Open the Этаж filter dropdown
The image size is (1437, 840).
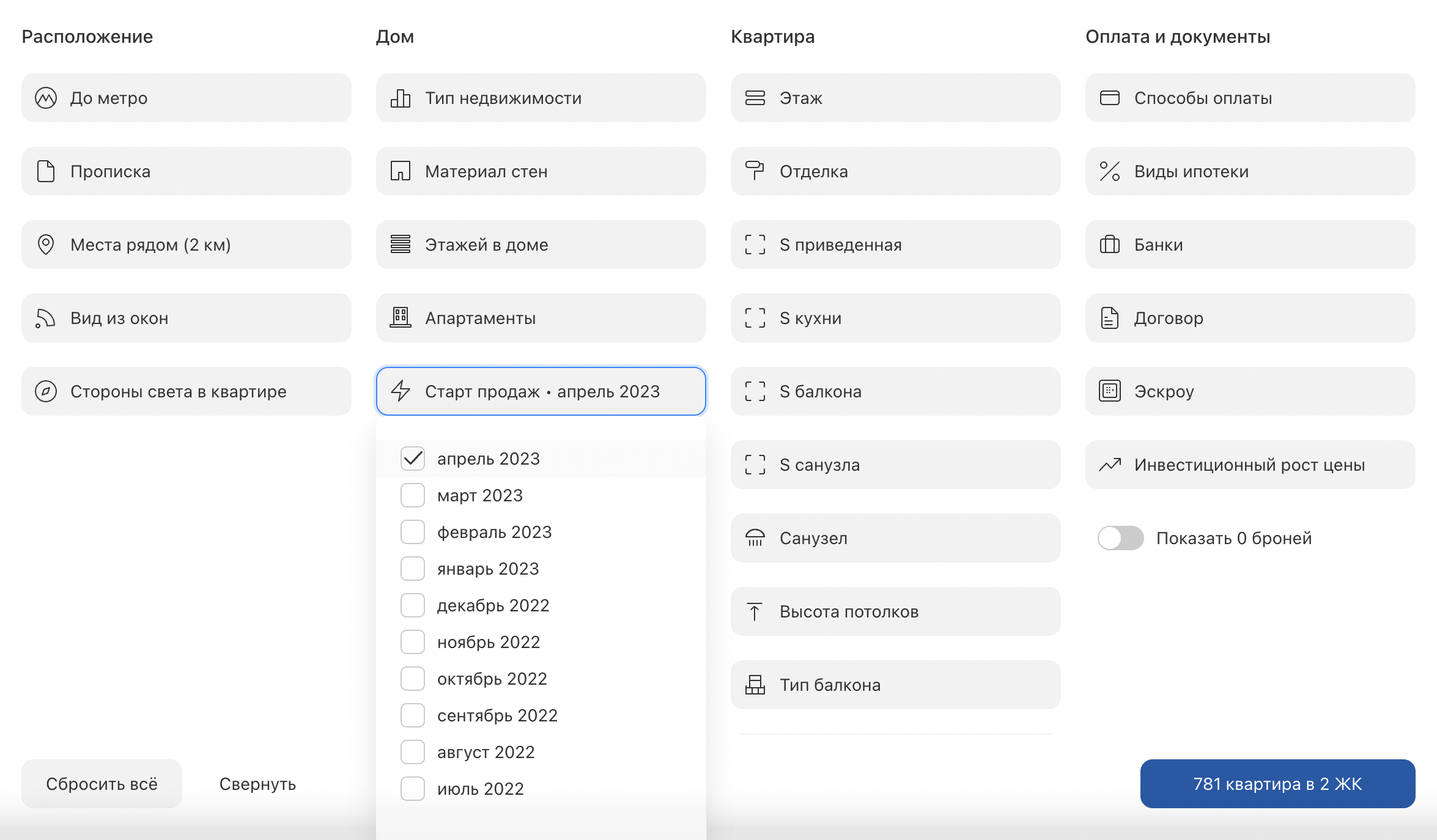click(896, 98)
